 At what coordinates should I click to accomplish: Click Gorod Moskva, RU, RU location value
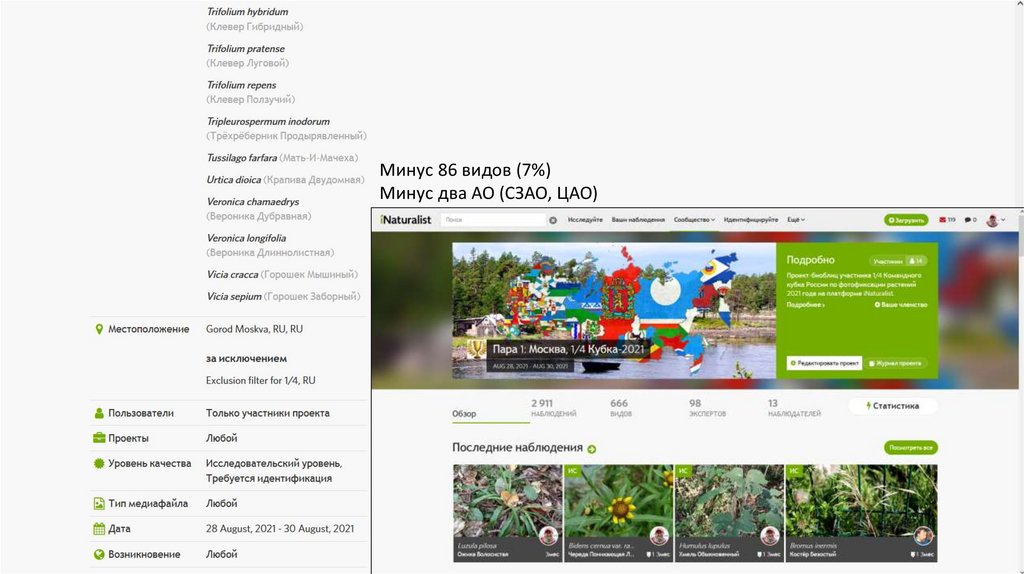coord(254,329)
